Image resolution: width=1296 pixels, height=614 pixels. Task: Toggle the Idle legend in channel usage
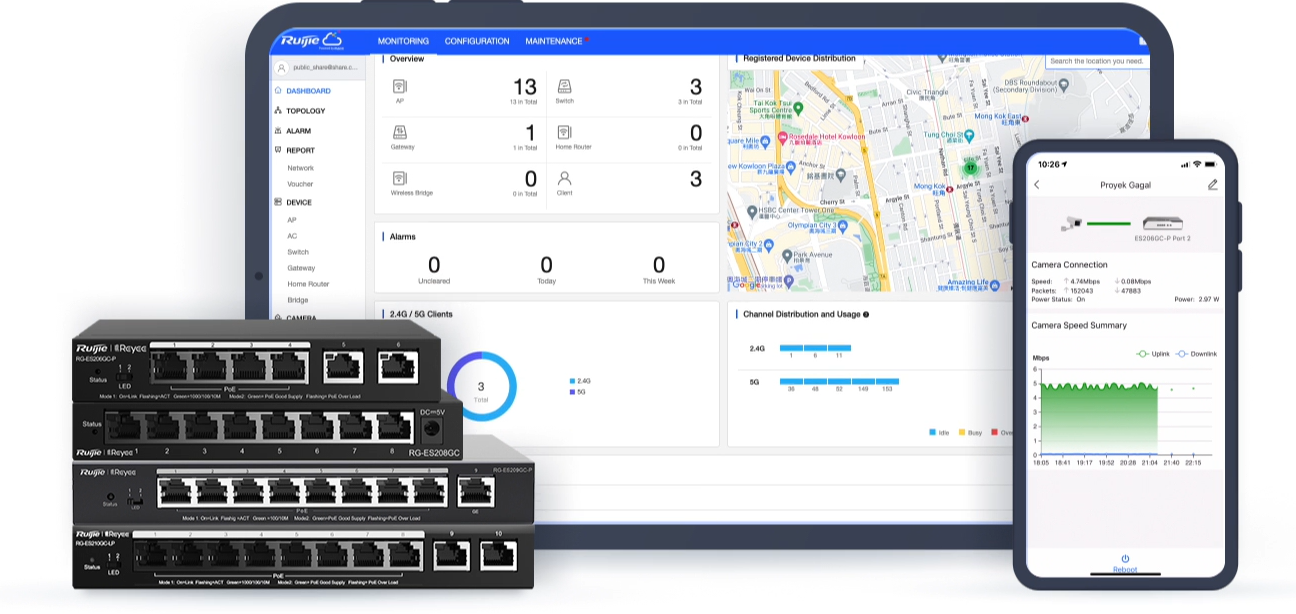(937, 433)
